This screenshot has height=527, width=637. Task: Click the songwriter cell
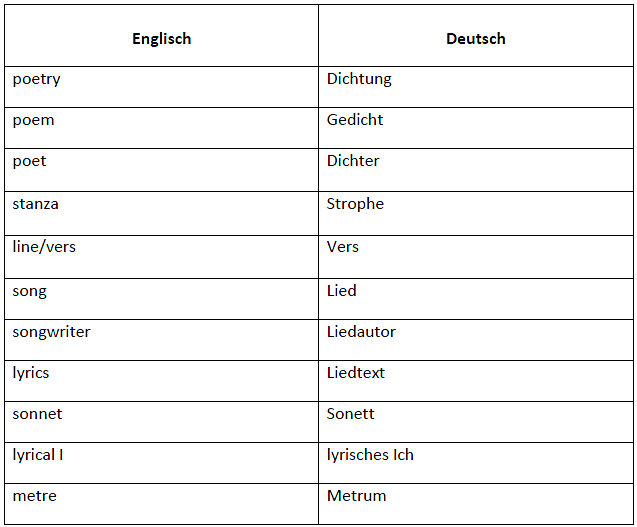click(x=161, y=340)
